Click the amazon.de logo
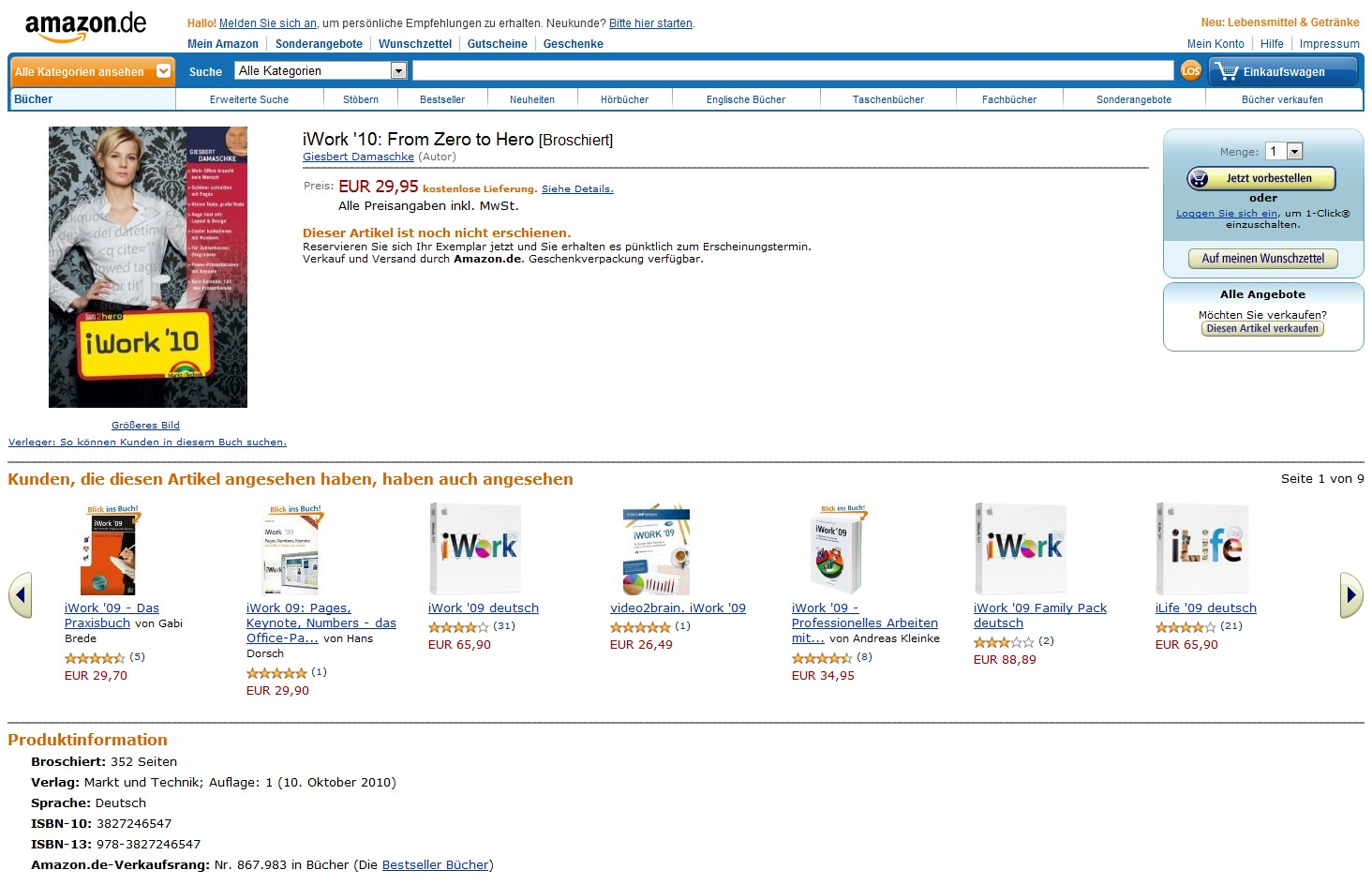Image resolution: width=1372 pixels, height=885 pixels. coord(85,26)
